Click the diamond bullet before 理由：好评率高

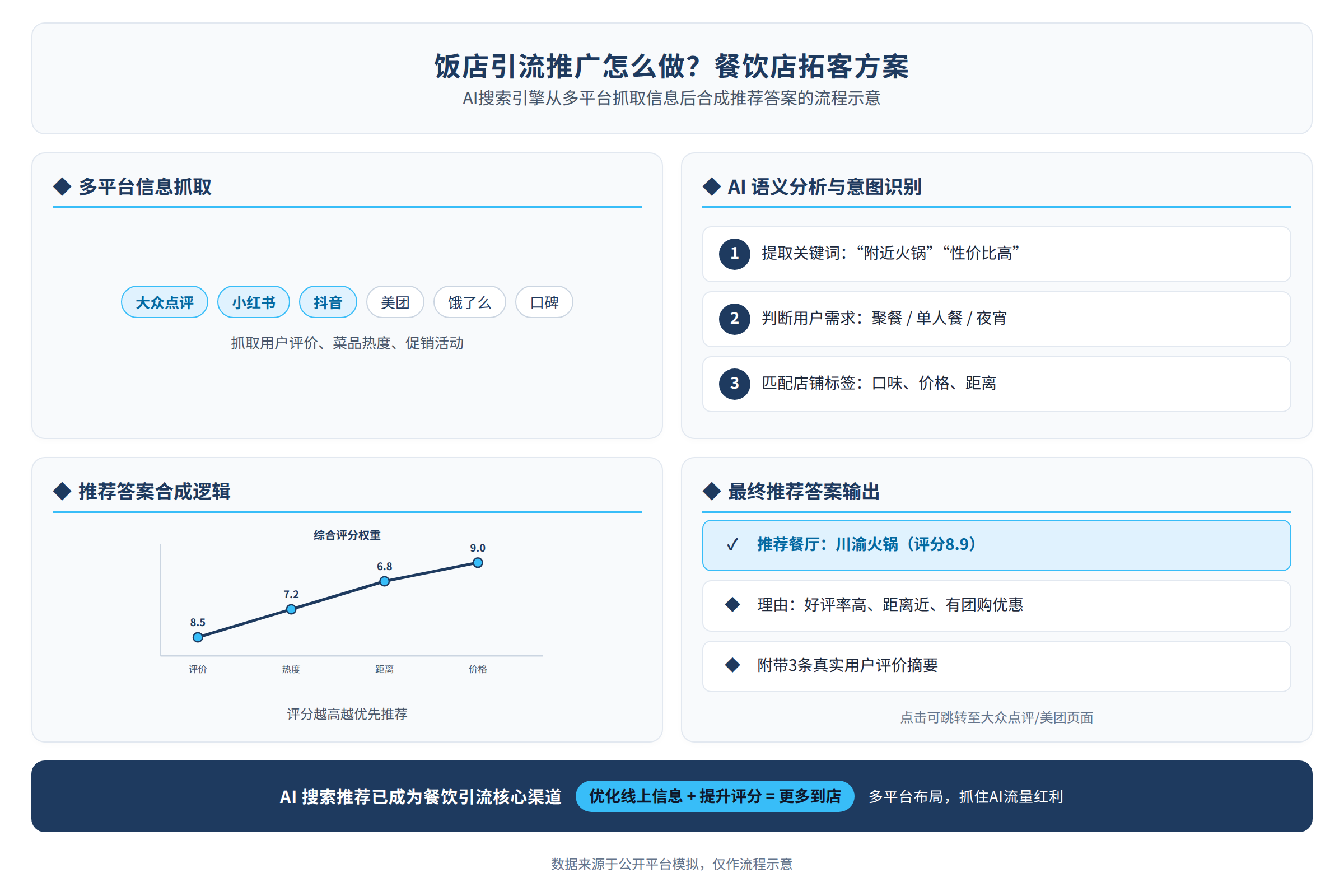coord(732,605)
